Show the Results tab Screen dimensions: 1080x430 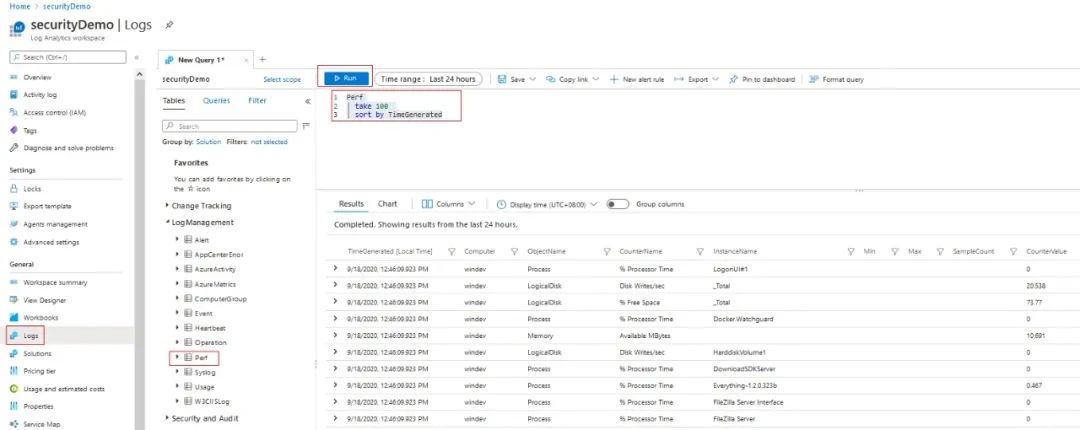351,204
